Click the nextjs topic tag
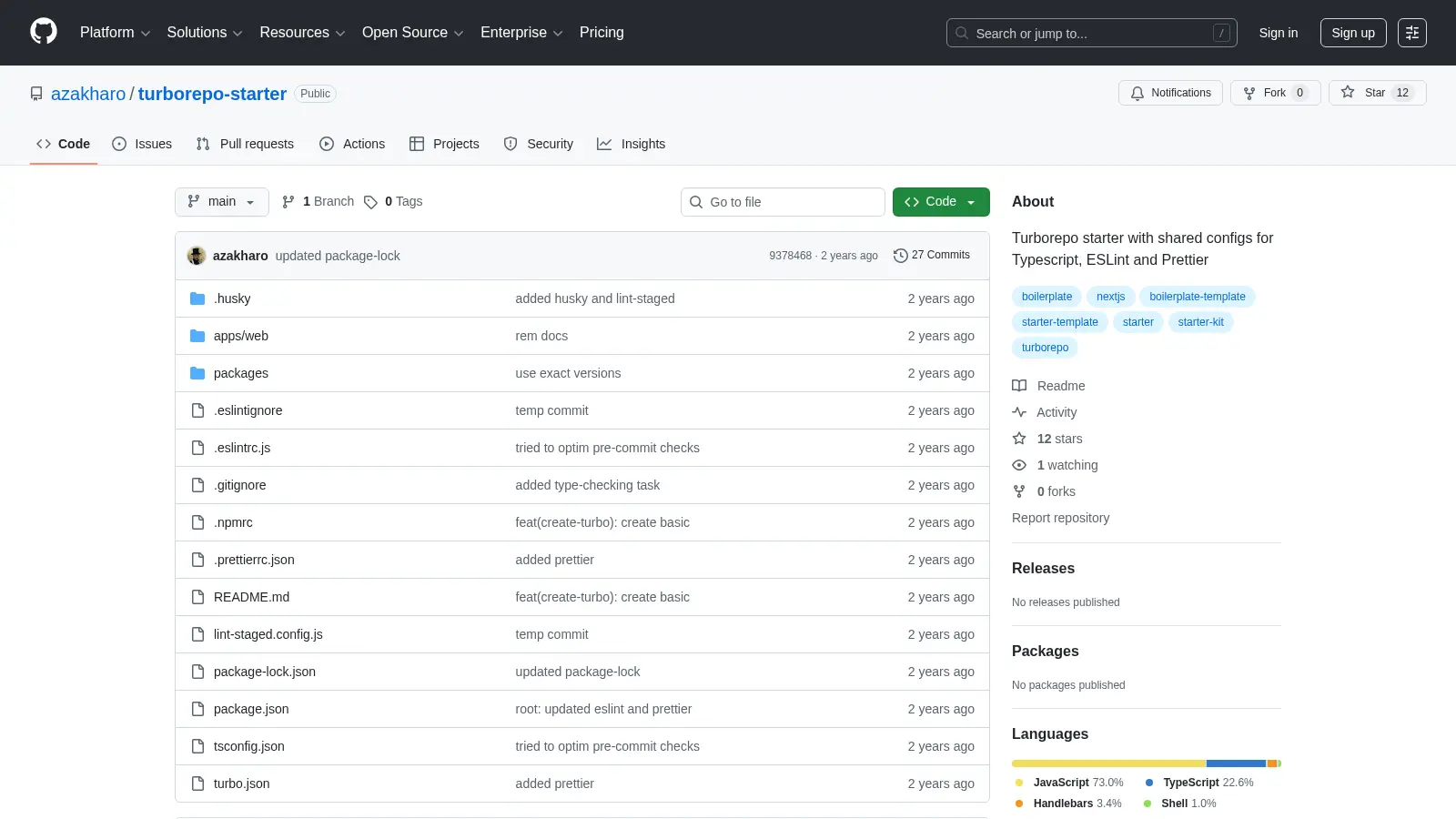 [1110, 297]
